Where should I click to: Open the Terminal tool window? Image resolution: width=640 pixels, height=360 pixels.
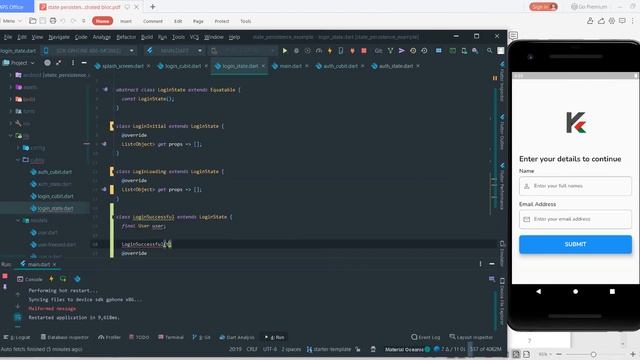[x=171, y=337]
